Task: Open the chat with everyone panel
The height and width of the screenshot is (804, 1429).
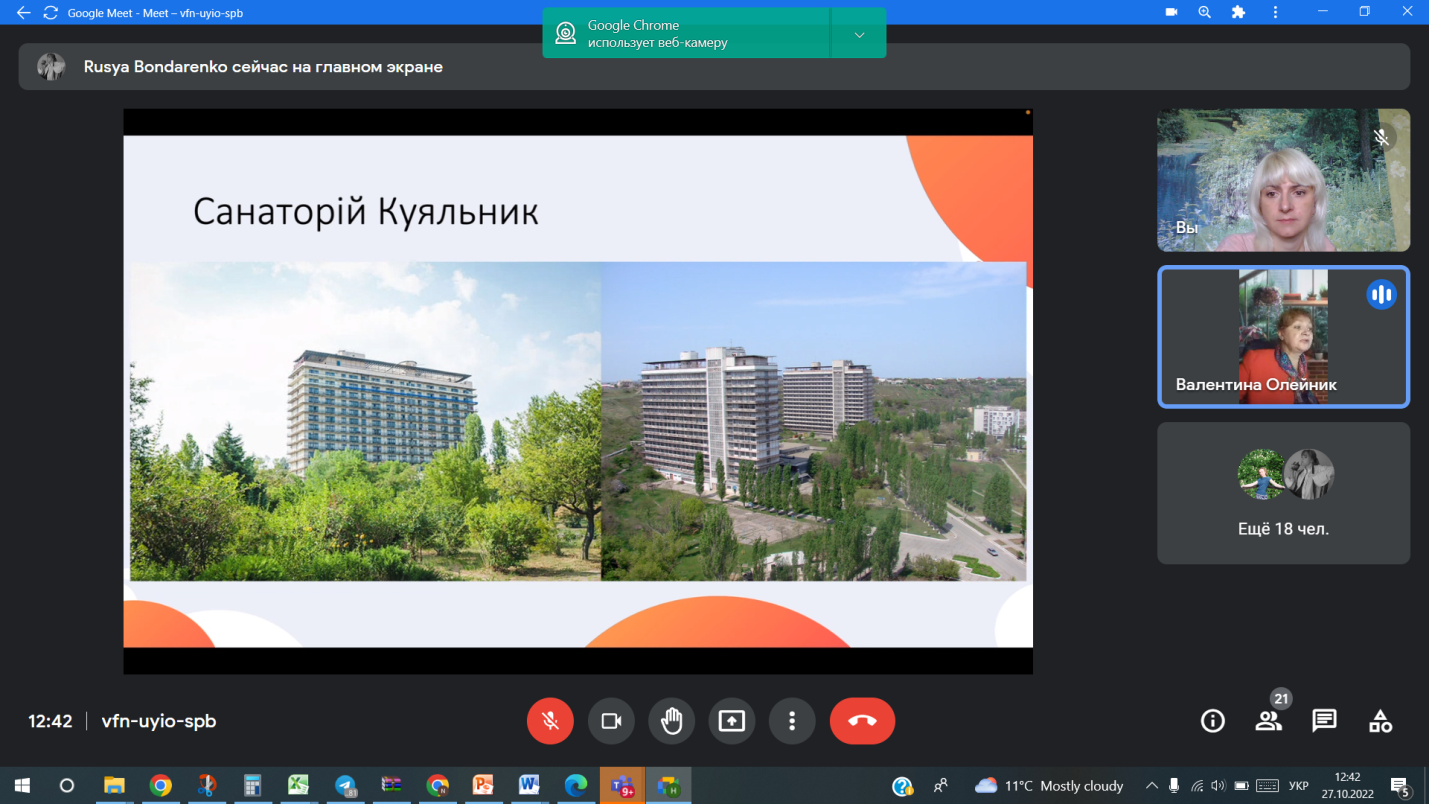Action: pos(1324,721)
